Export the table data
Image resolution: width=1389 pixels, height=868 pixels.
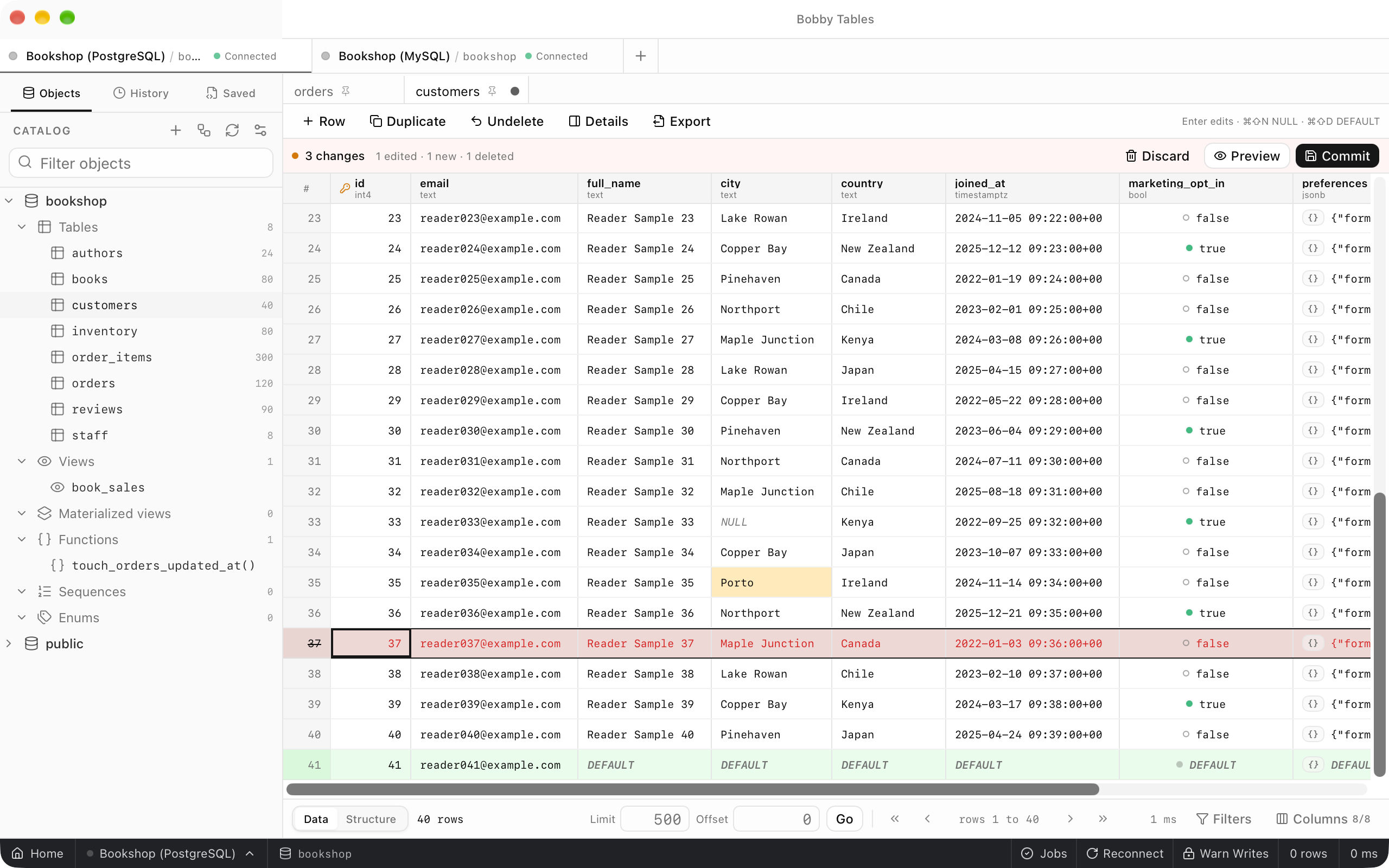click(681, 121)
